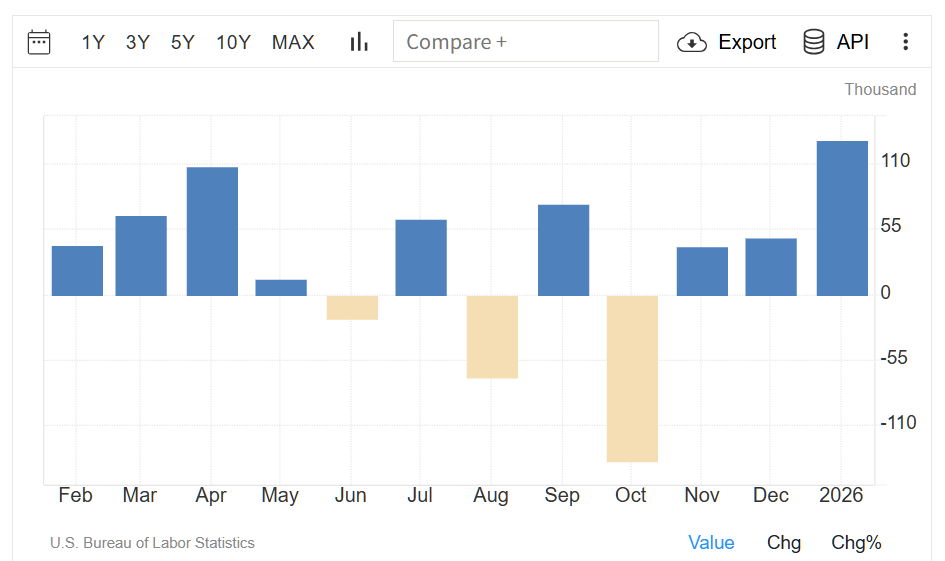
Task: Click the API text label
Action: click(853, 42)
